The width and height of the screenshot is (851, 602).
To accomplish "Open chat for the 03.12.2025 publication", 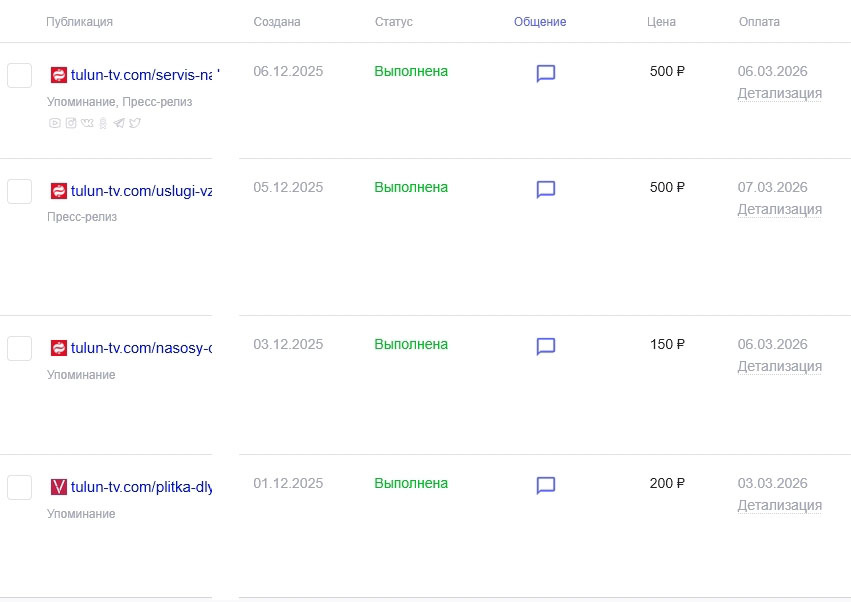I will (x=546, y=346).
